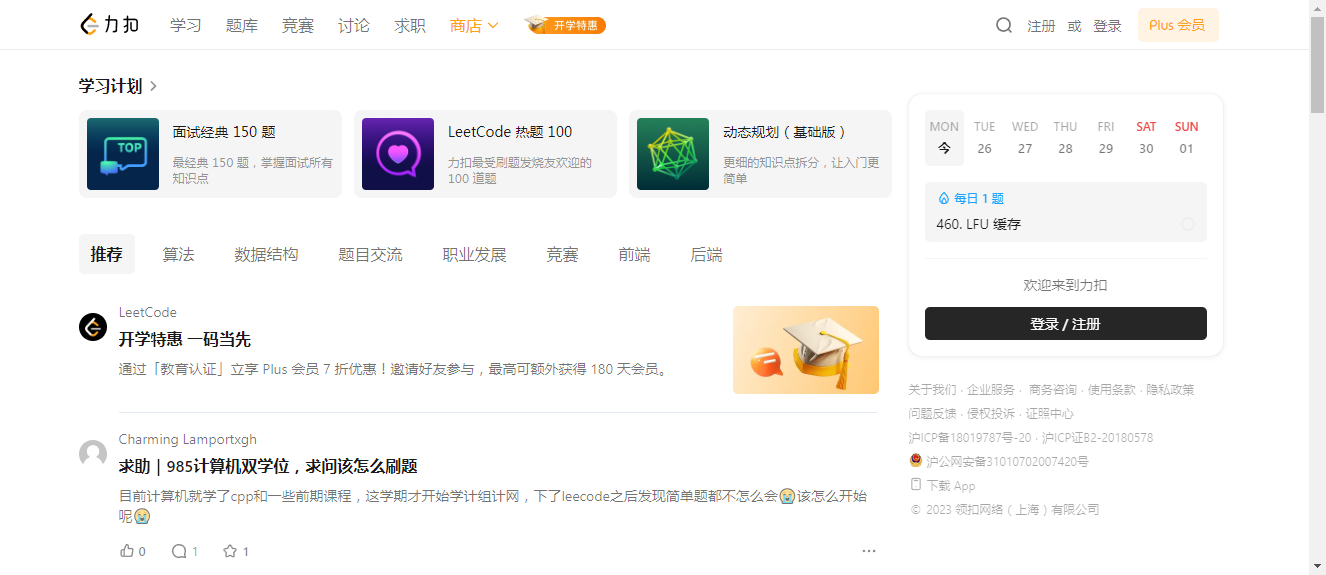The height and width of the screenshot is (575, 1326).
Task: Click the page vertical scrollbar thumb
Action: 1318,66
